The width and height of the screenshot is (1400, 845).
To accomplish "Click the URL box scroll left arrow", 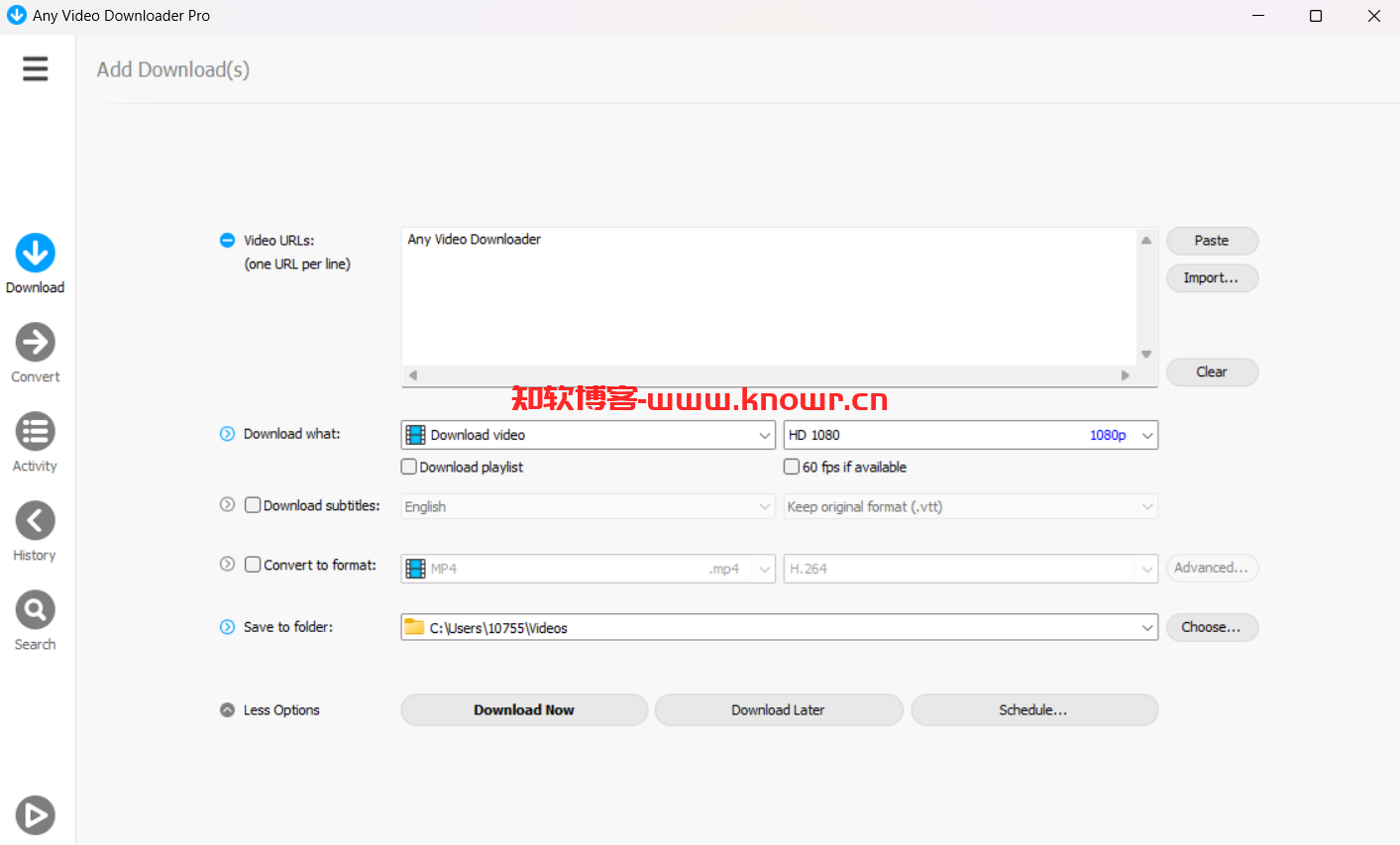I will point(413,375).
